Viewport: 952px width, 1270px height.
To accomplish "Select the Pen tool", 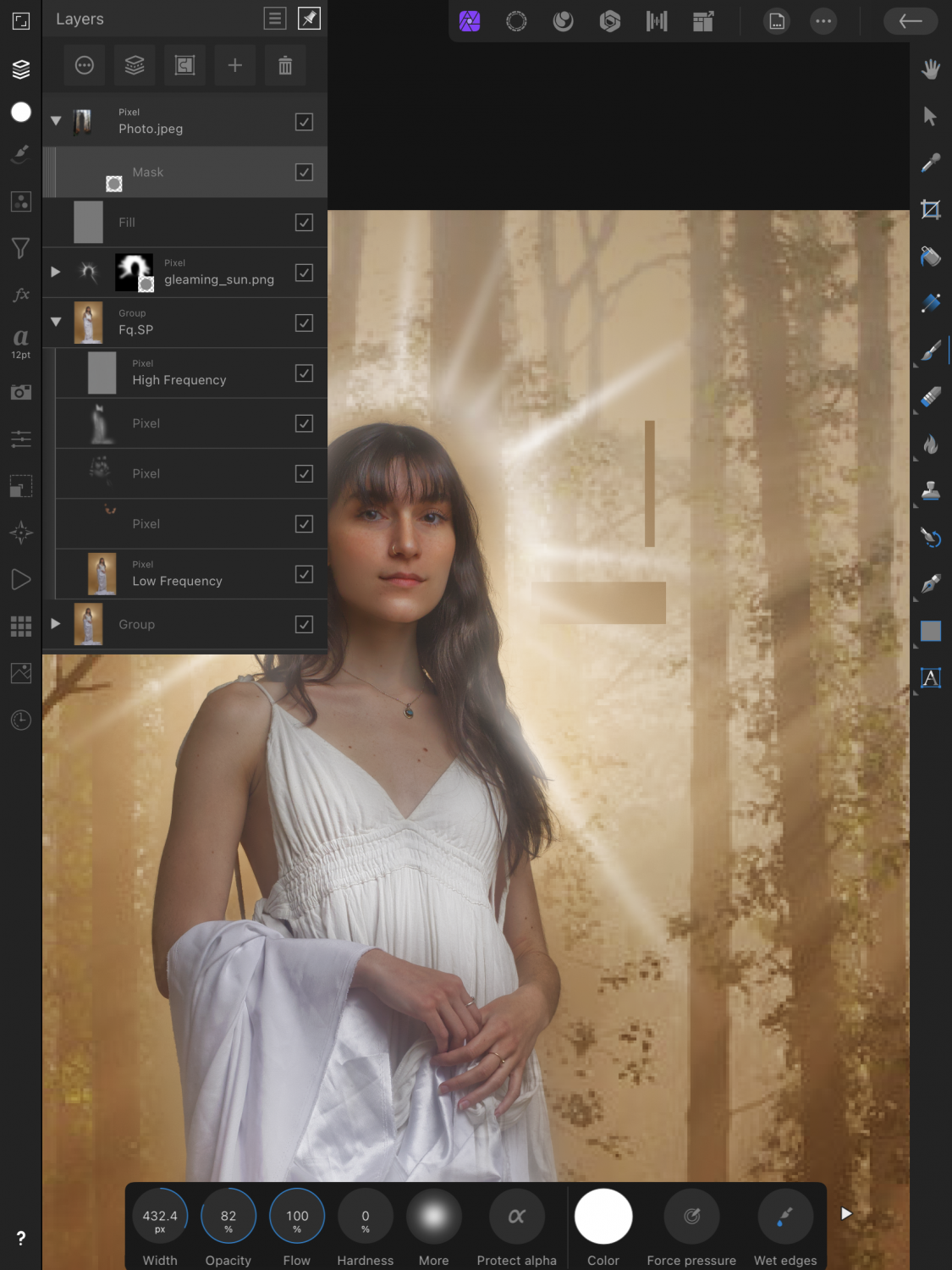I will 931,583.
